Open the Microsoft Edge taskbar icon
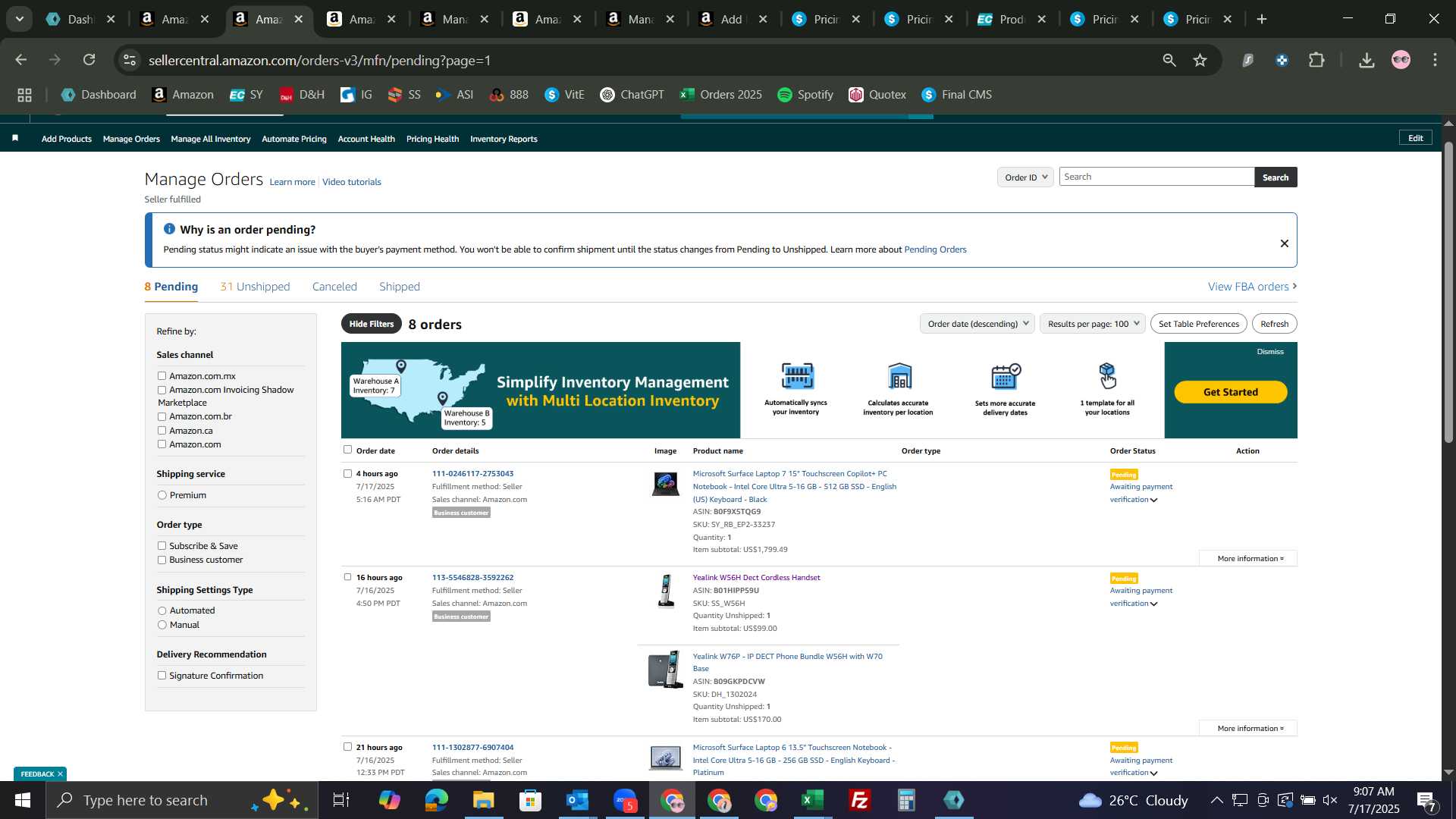1456x819 pixels. click(436, 800)
